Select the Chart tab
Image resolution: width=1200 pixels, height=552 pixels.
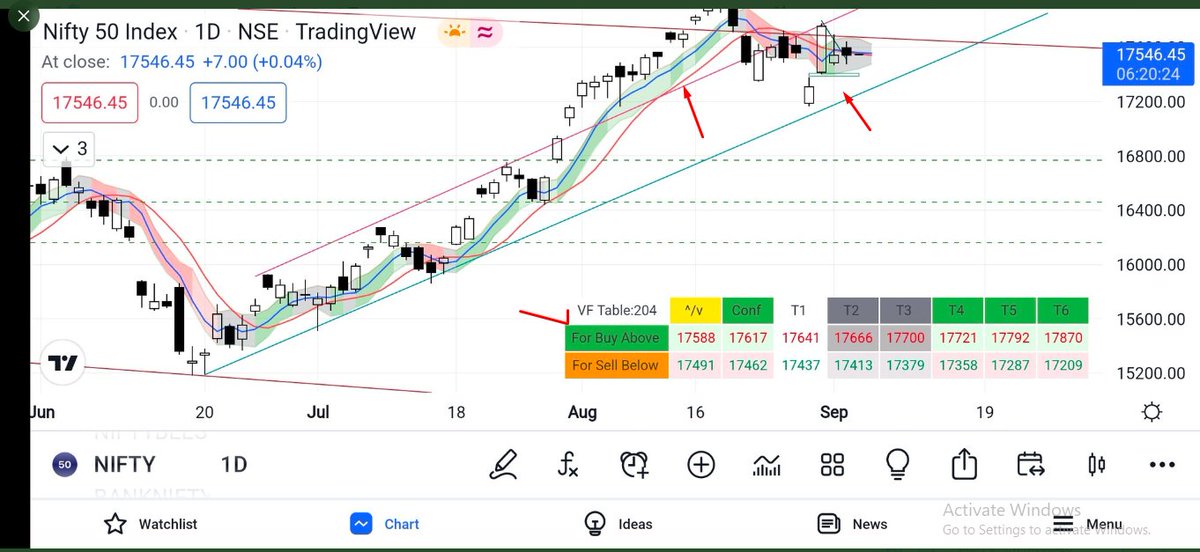coord(385,523)
